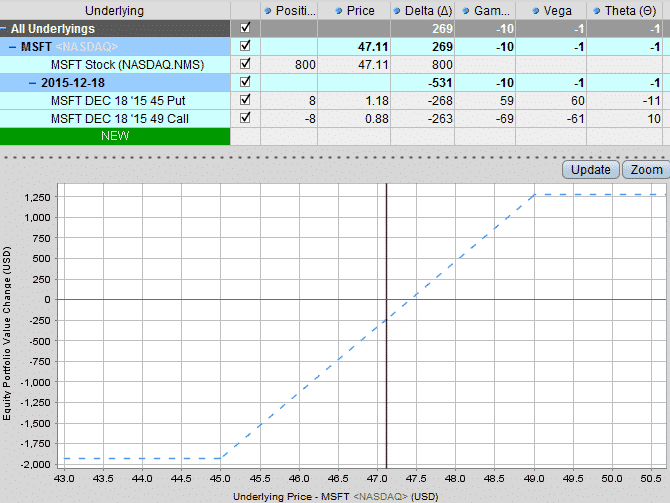Click the call price cell 0.88
The height and width of the screenshot is (503, 670).
pos(354,118)
